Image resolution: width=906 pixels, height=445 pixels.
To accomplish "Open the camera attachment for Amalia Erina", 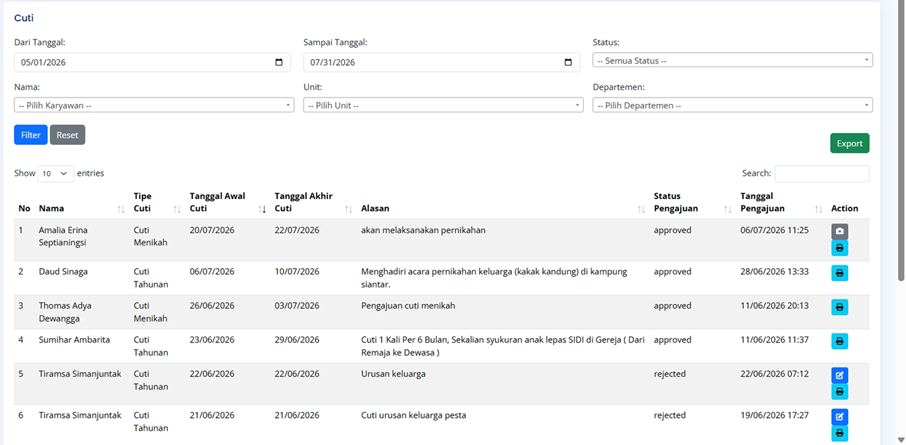I will 840,232.
